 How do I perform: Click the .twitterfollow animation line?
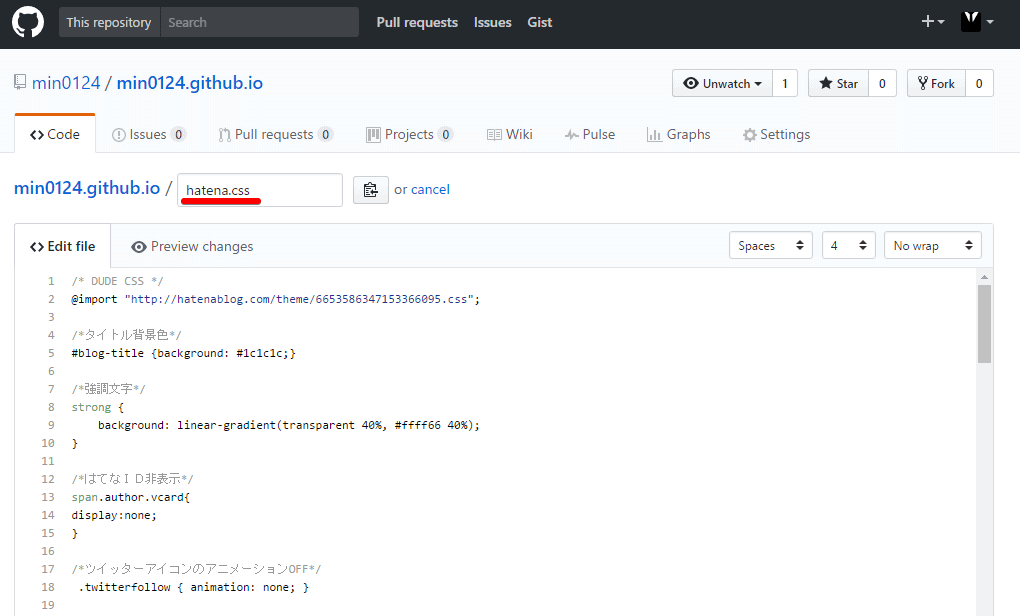click(194, 587)
